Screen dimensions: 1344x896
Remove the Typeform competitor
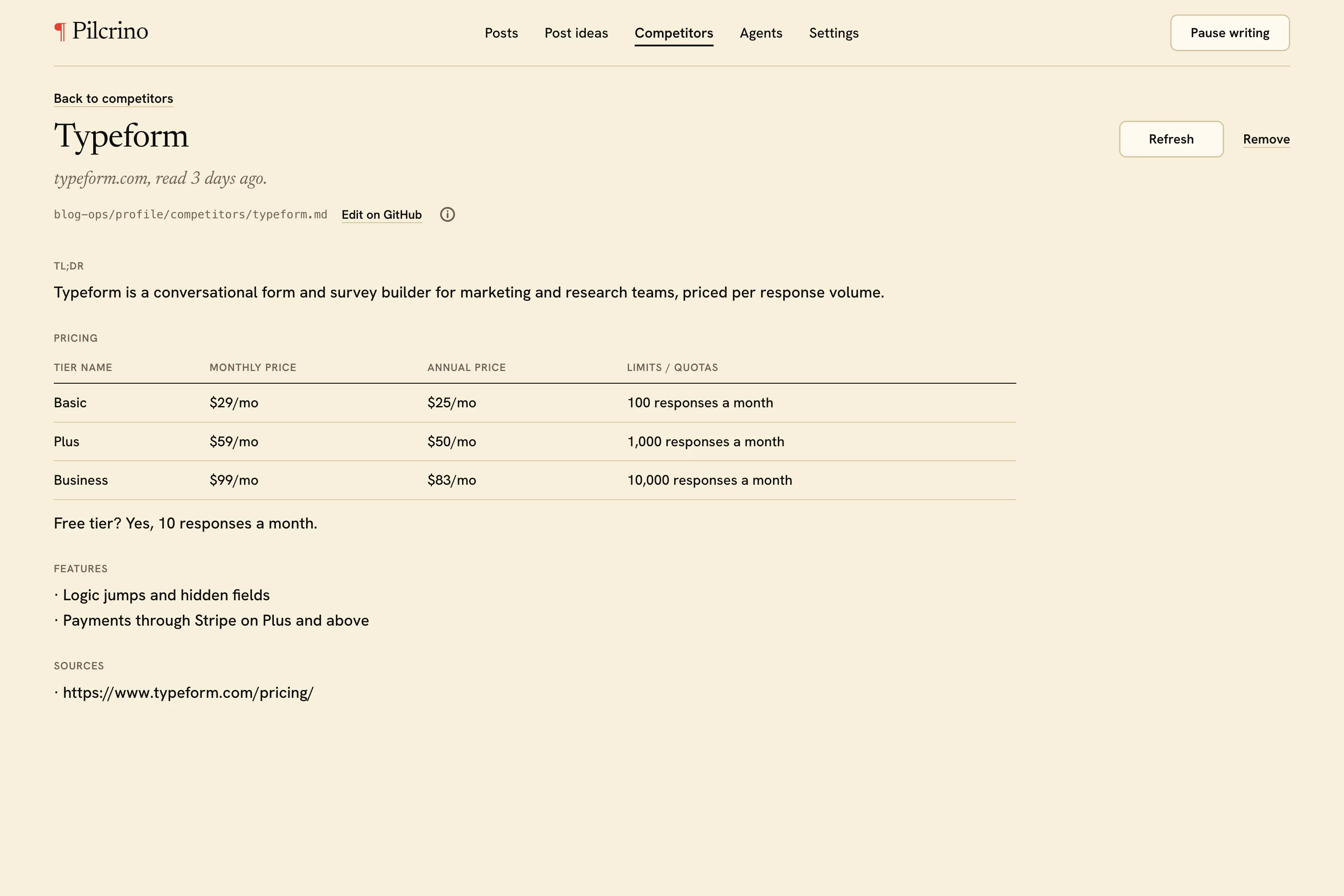[x=1266, y=140]
